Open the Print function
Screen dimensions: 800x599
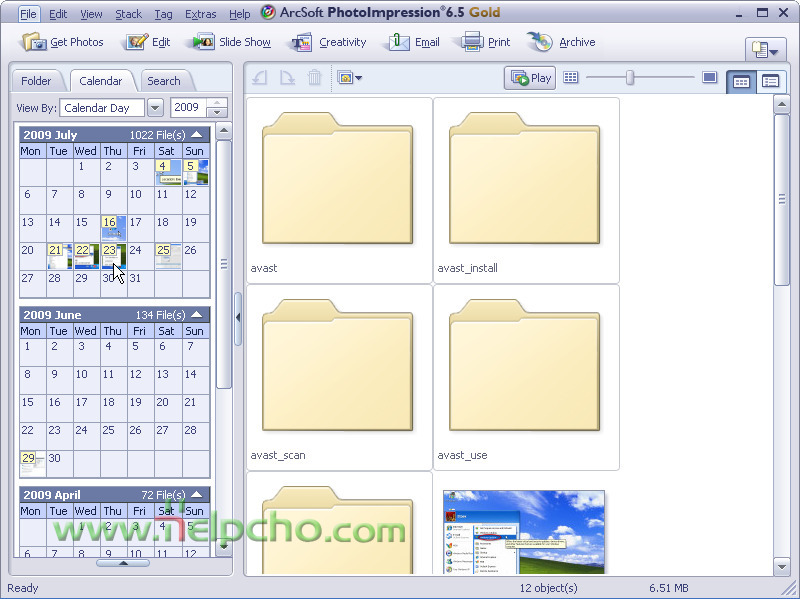(486, 42)
